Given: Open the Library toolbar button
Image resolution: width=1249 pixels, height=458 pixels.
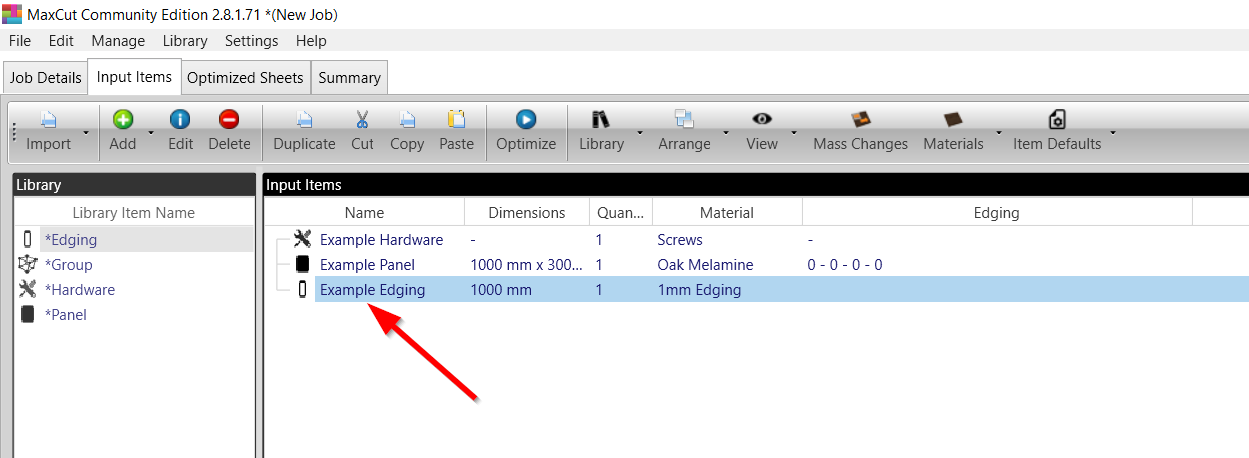Looking at the screenshot, I should point(601,131).
